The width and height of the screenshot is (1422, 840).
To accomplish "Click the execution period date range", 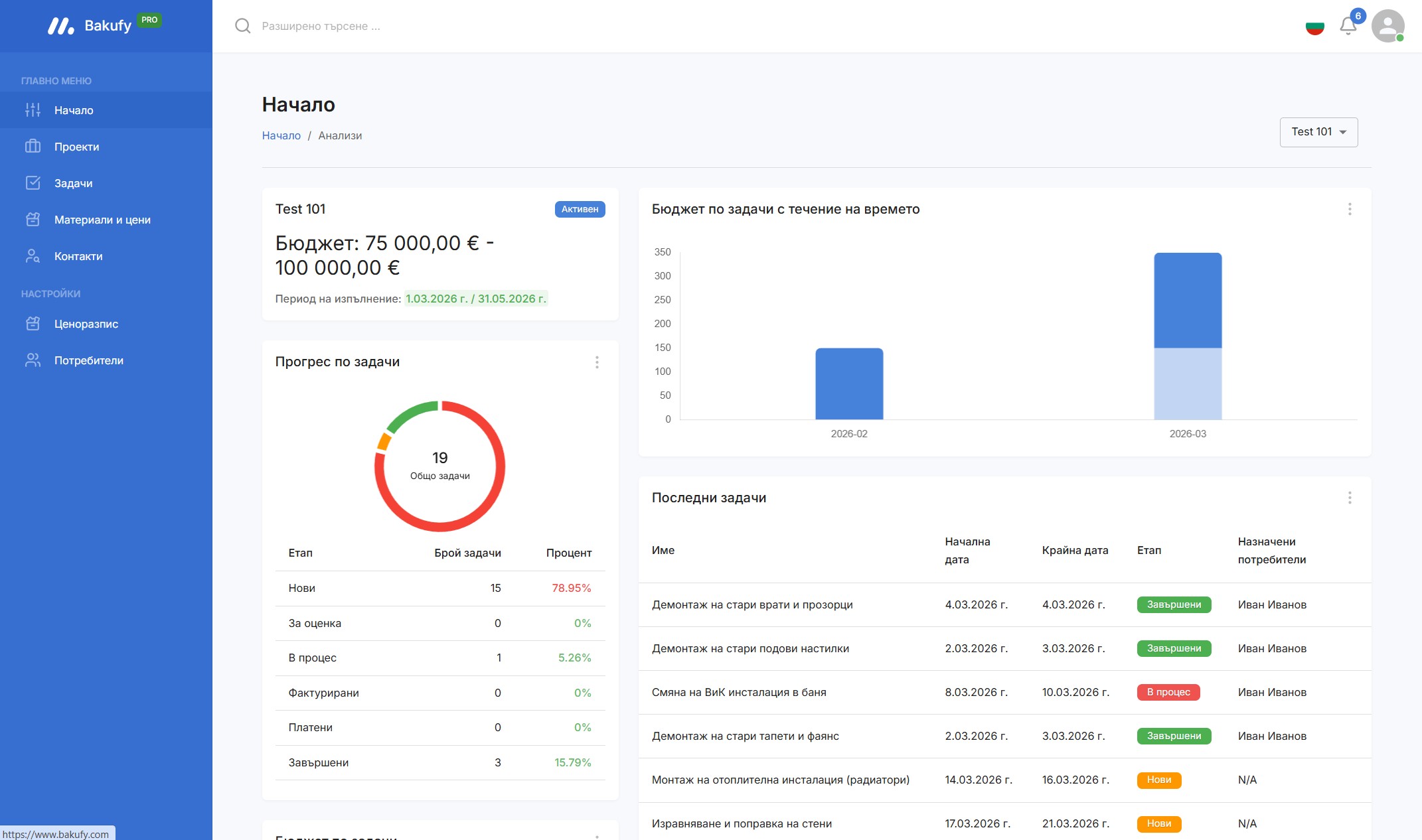I will [x=475, y=299].
